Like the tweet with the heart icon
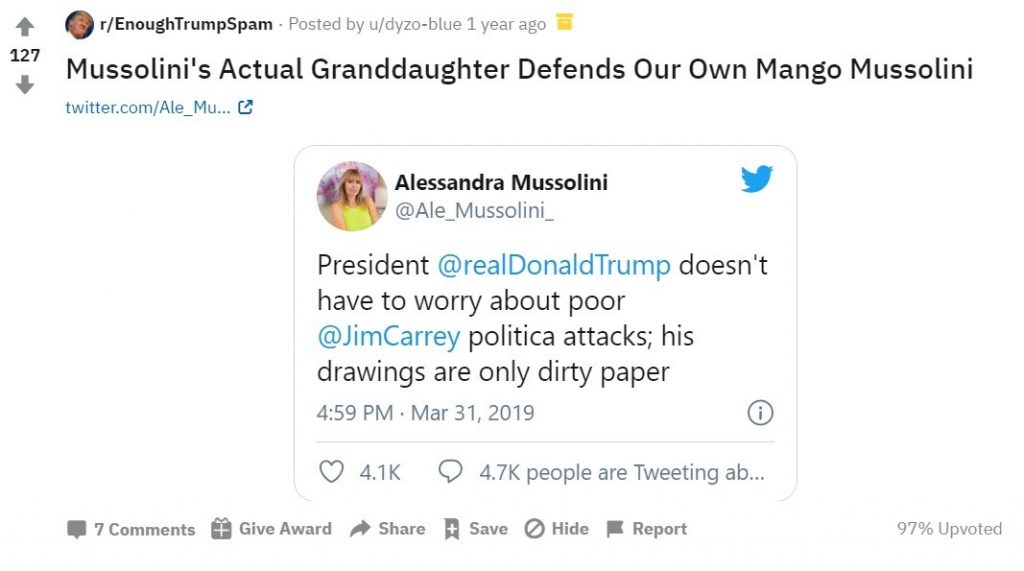 click(331, 471)
